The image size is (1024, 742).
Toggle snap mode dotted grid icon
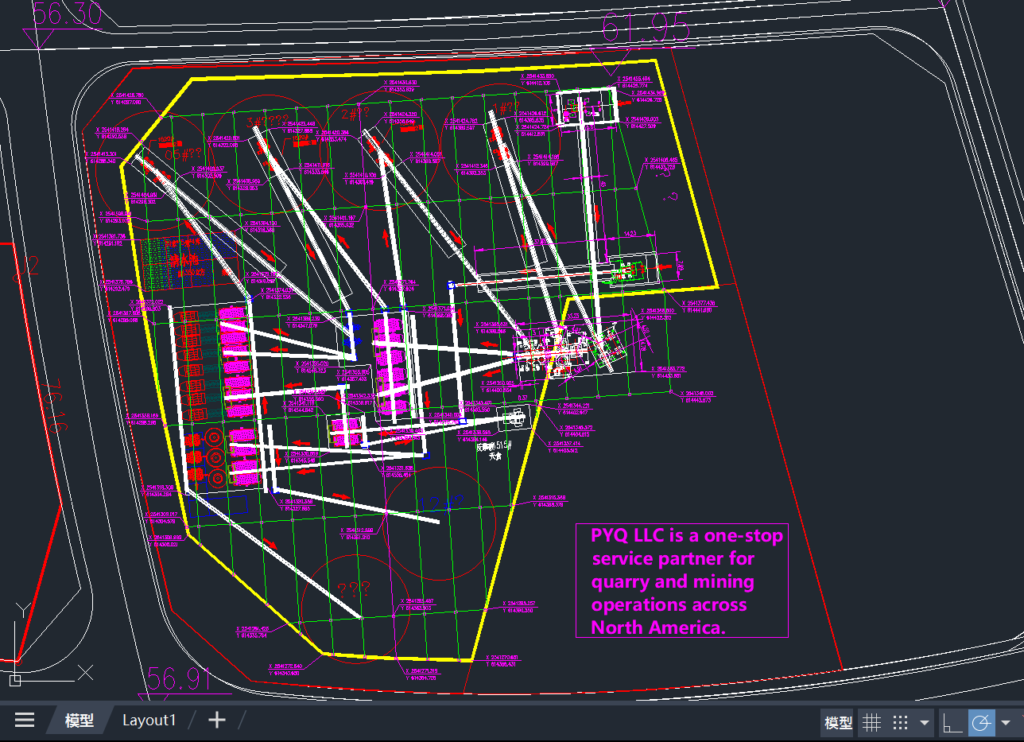(x=900, y=722)
